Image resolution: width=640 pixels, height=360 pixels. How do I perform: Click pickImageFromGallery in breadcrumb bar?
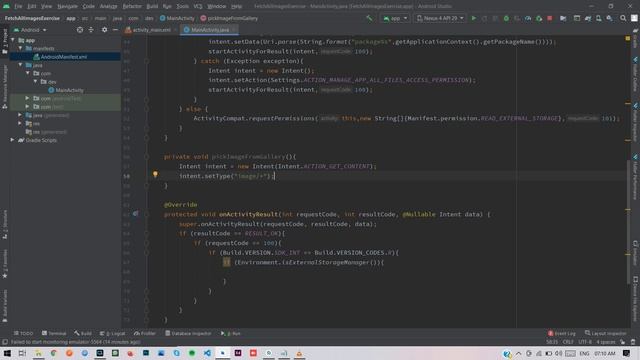(x=229, y=18)
